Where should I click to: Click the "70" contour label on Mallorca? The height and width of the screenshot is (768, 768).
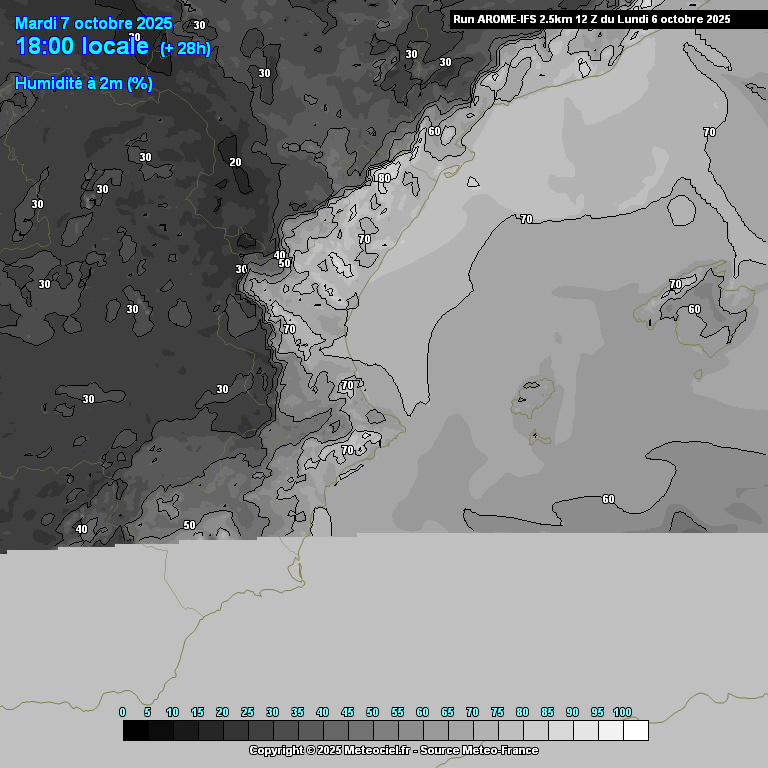675,285
